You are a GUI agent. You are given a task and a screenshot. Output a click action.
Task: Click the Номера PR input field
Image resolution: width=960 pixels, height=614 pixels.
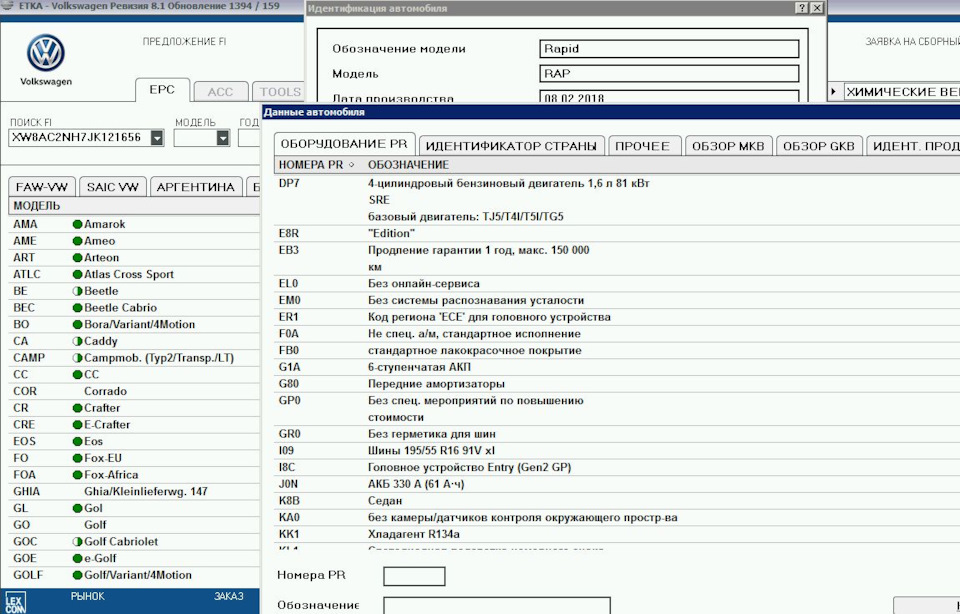(x=414, y=576)
